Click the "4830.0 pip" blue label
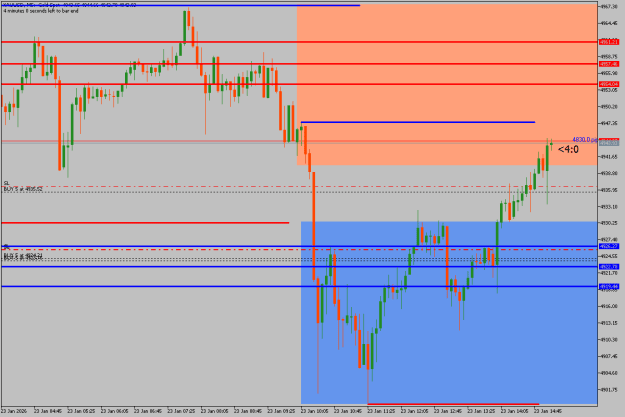 [585, 140]
